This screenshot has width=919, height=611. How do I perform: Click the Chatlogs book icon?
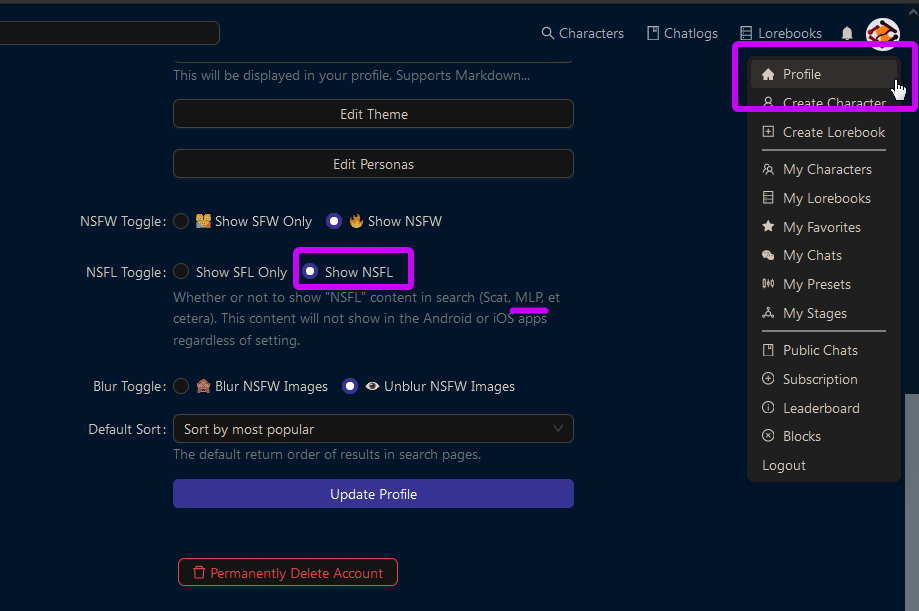pyautogui.click(x=653, y=33)
